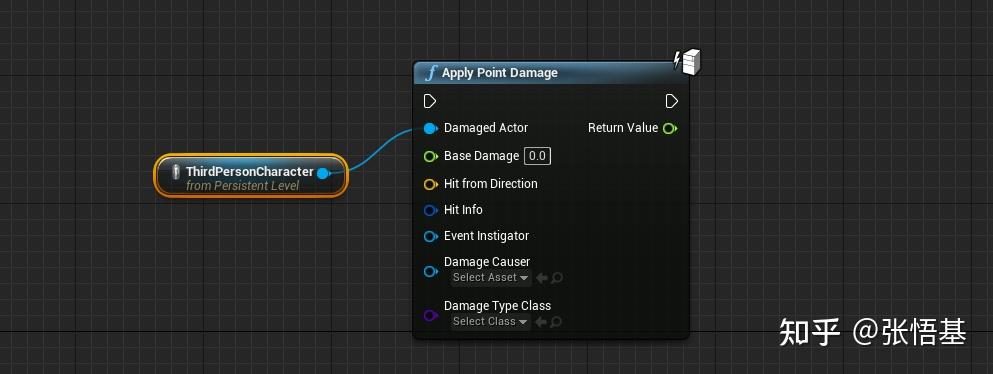Select the Apply Point Damage node title
The image size is (993, 374).
coord(500,73)
